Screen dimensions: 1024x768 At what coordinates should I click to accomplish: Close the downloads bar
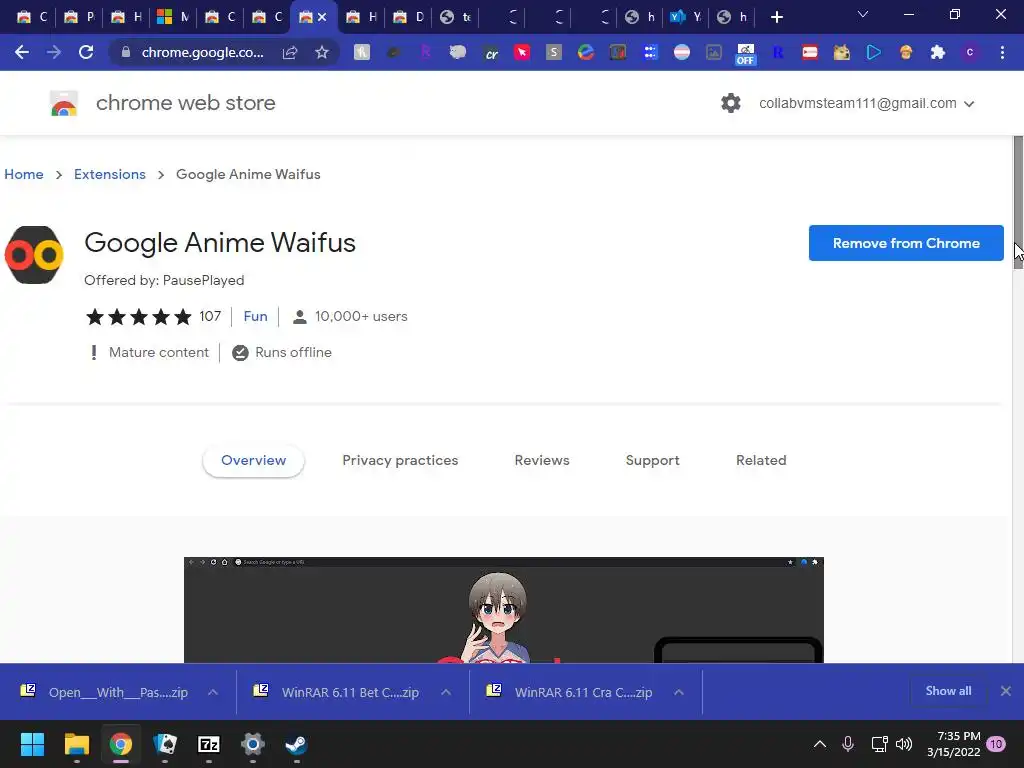click(1006, 691)
